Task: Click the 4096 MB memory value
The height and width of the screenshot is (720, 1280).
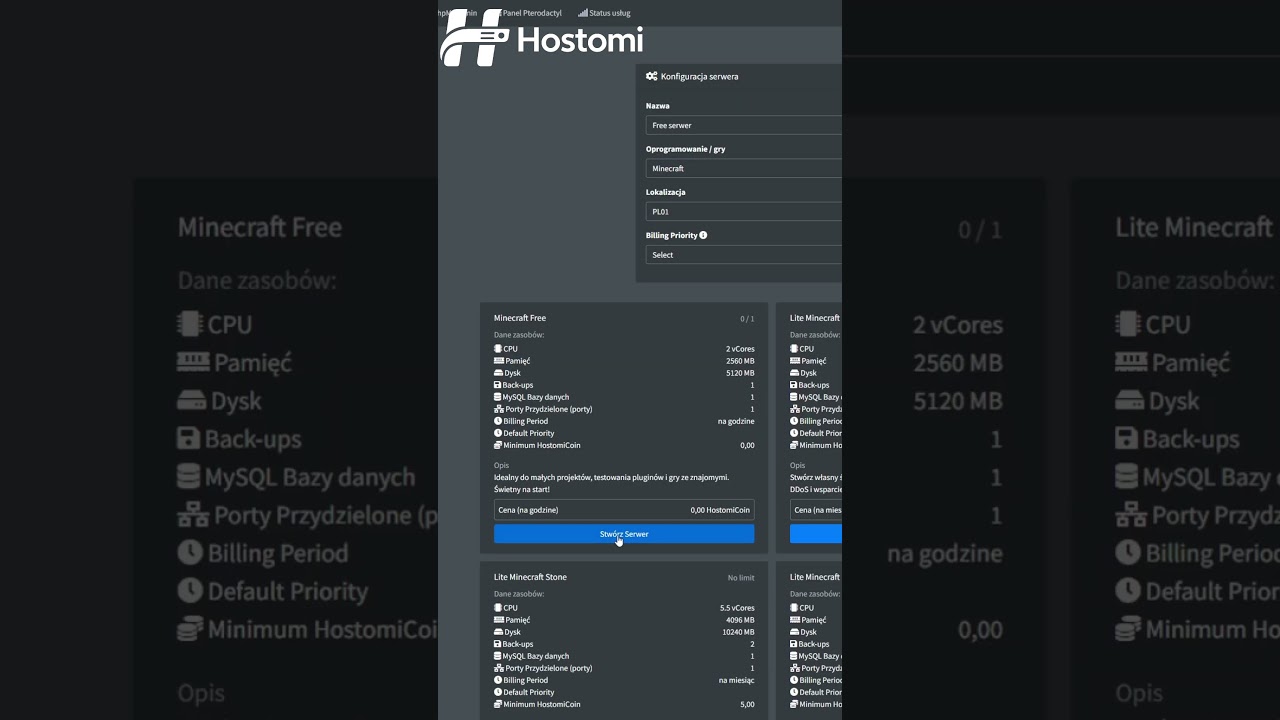Action: [x=740, y=620]
